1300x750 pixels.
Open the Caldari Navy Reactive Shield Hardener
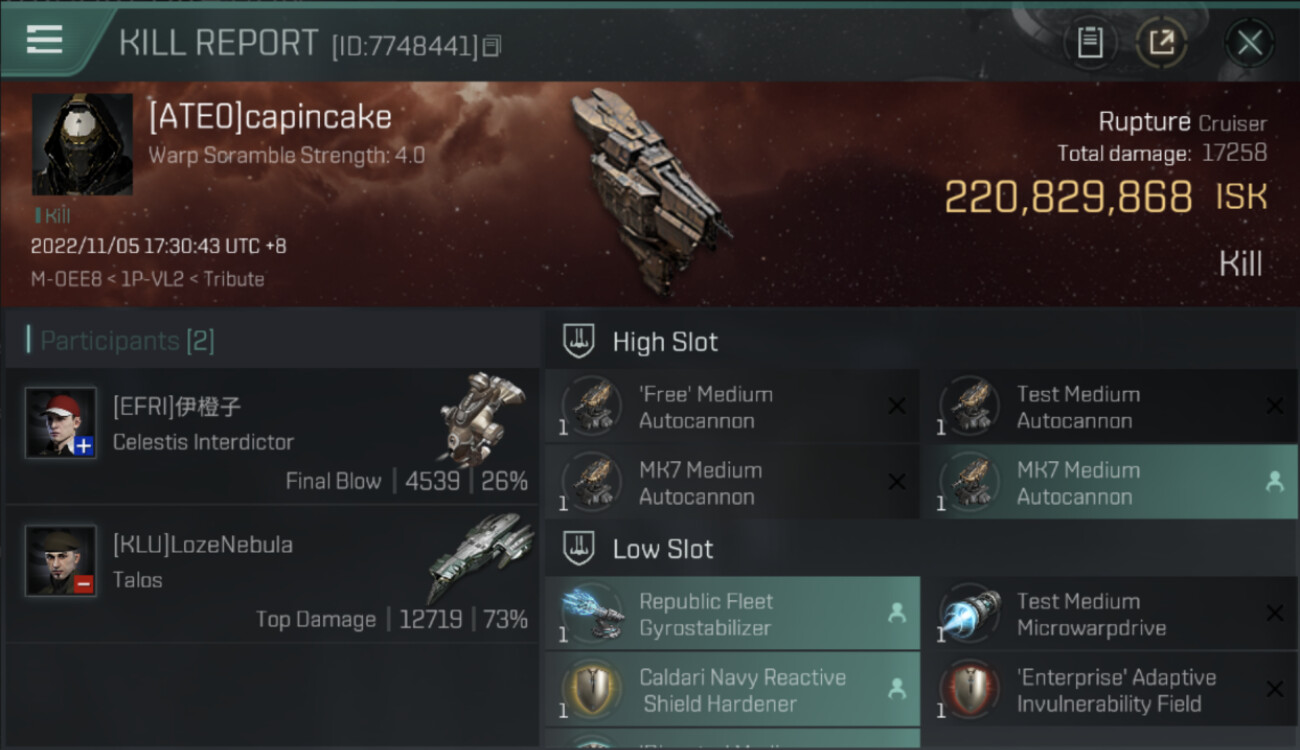(732, 689)
